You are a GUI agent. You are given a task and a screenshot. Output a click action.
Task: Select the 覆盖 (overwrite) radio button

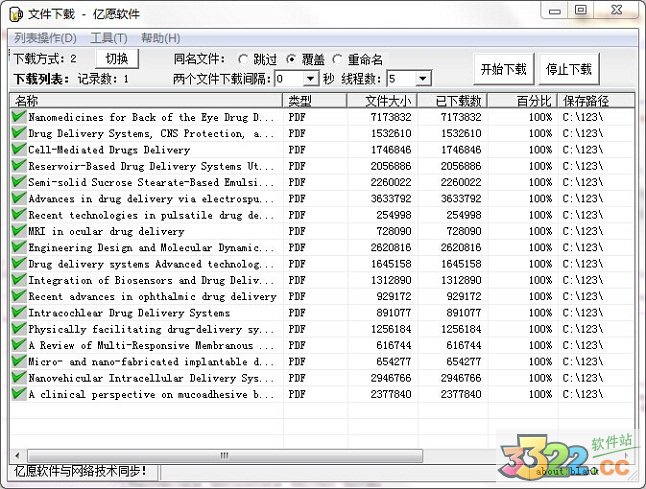(291, 59)
